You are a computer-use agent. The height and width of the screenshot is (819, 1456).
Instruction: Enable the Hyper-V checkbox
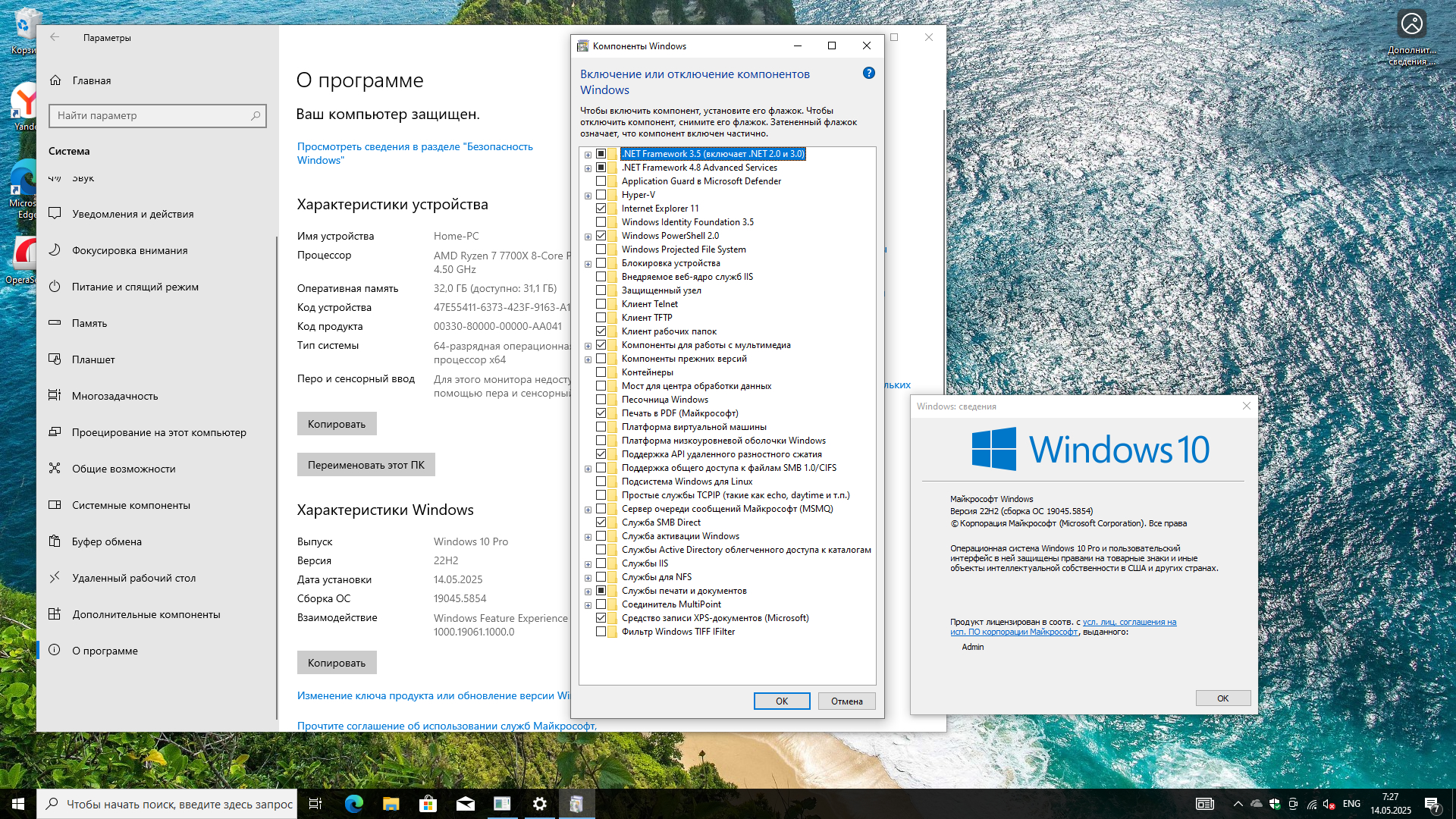tap(601, 195)
